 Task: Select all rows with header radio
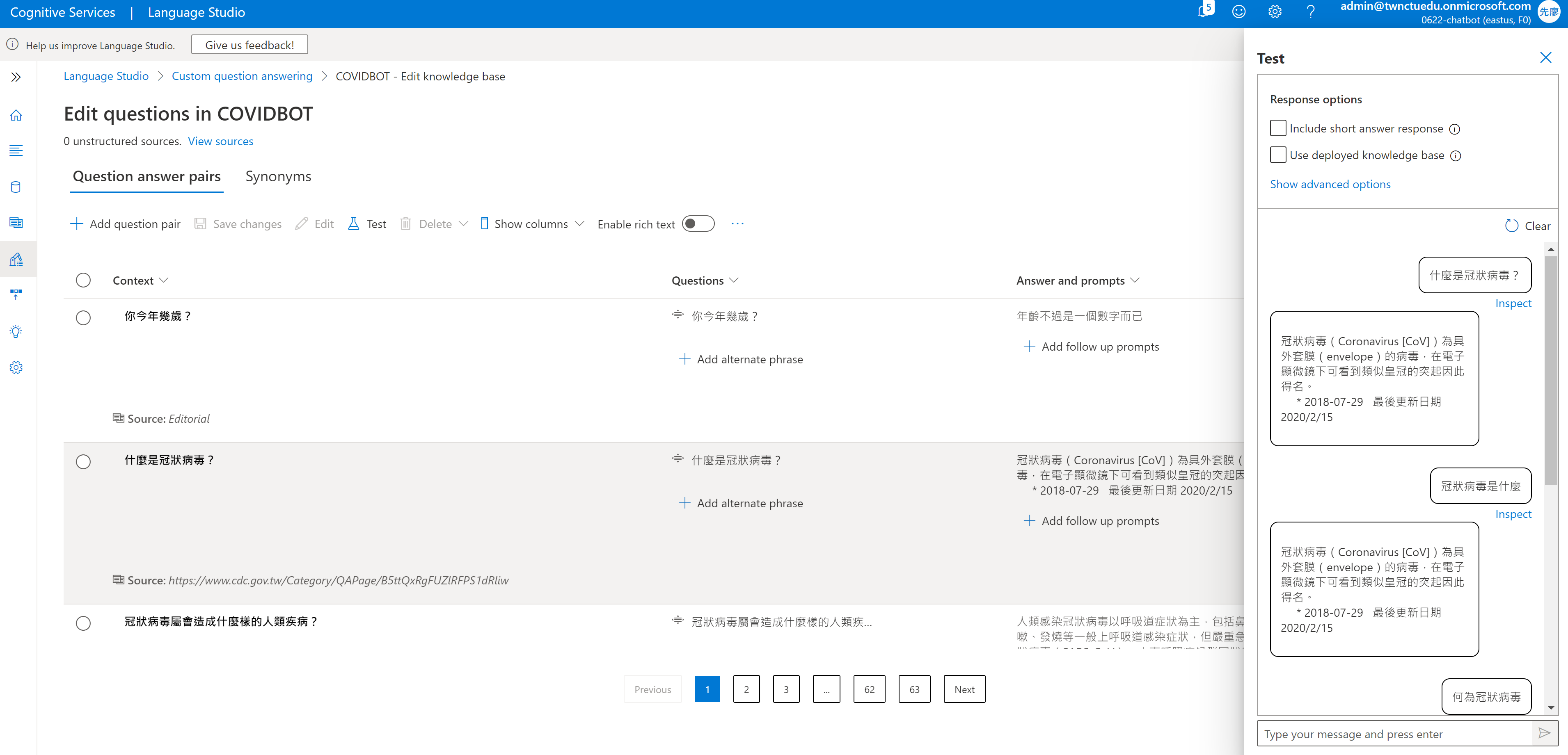(x=83, y=281)
